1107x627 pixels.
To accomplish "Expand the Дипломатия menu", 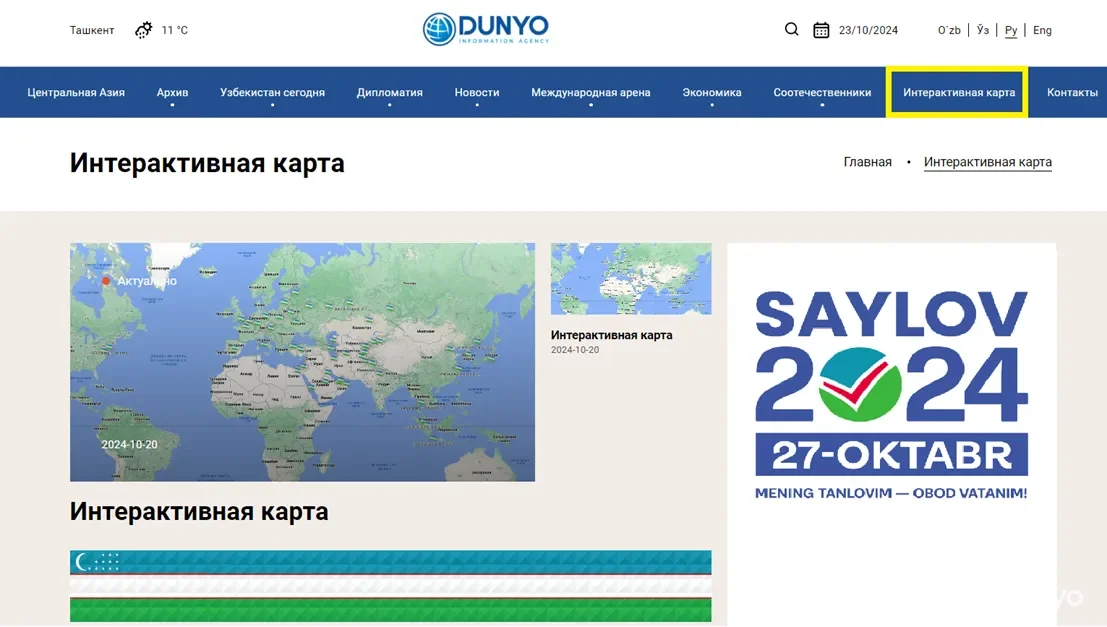I will pyautogui.click(x=389, y=92).
